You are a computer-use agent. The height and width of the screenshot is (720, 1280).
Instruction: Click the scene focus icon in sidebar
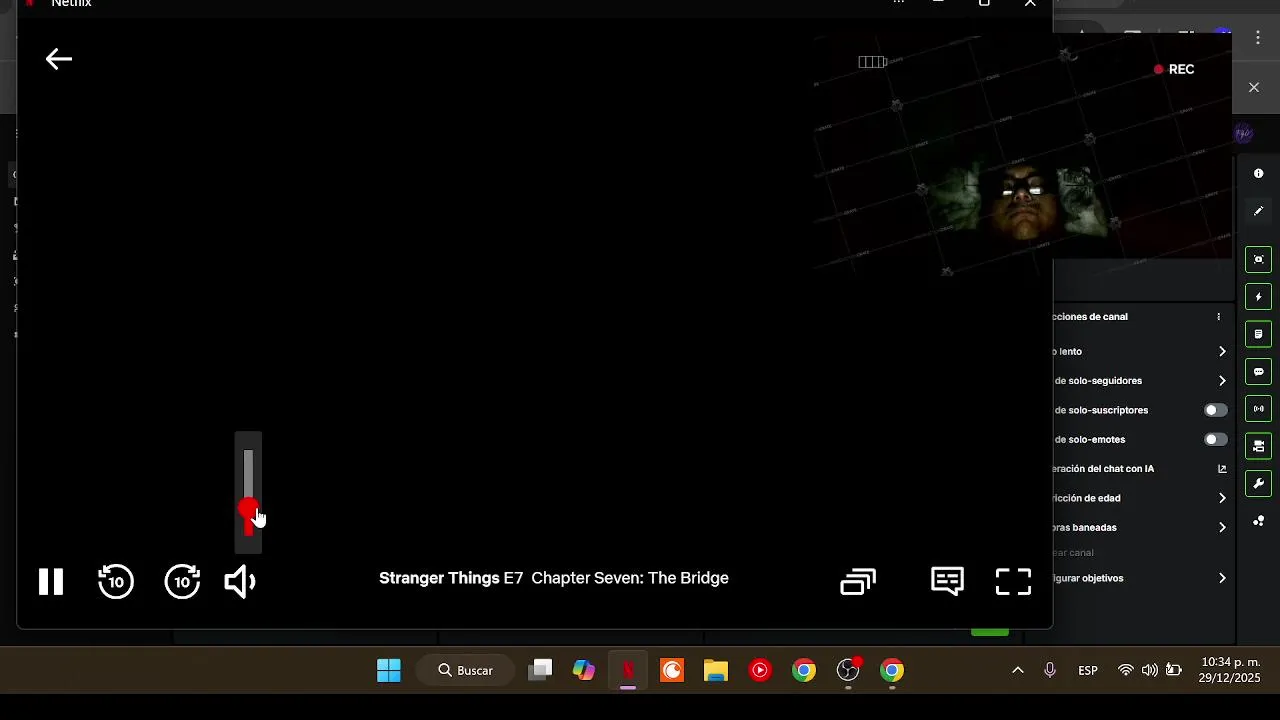pos(1259,259)
